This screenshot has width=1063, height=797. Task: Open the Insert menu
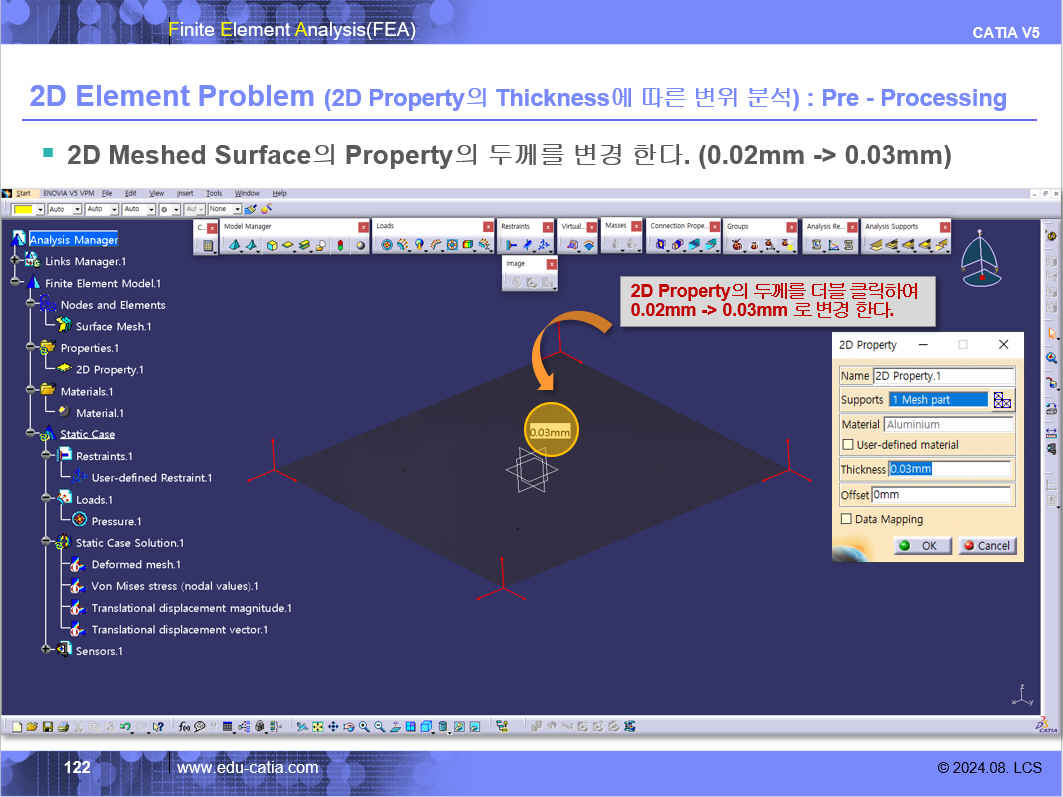coord(185,193)
